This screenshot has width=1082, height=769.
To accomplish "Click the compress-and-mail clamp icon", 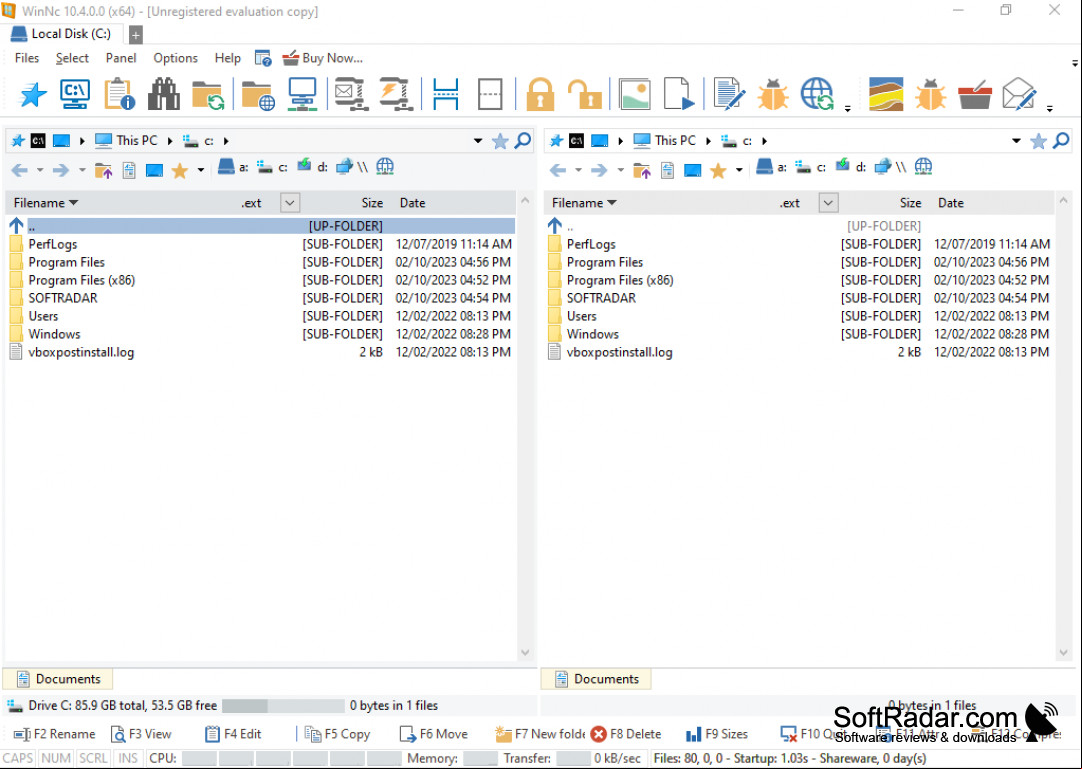I will point(351,94).
